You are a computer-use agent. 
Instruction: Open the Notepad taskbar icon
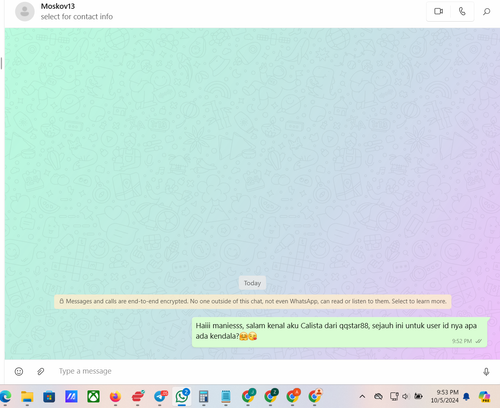point(226,397)
